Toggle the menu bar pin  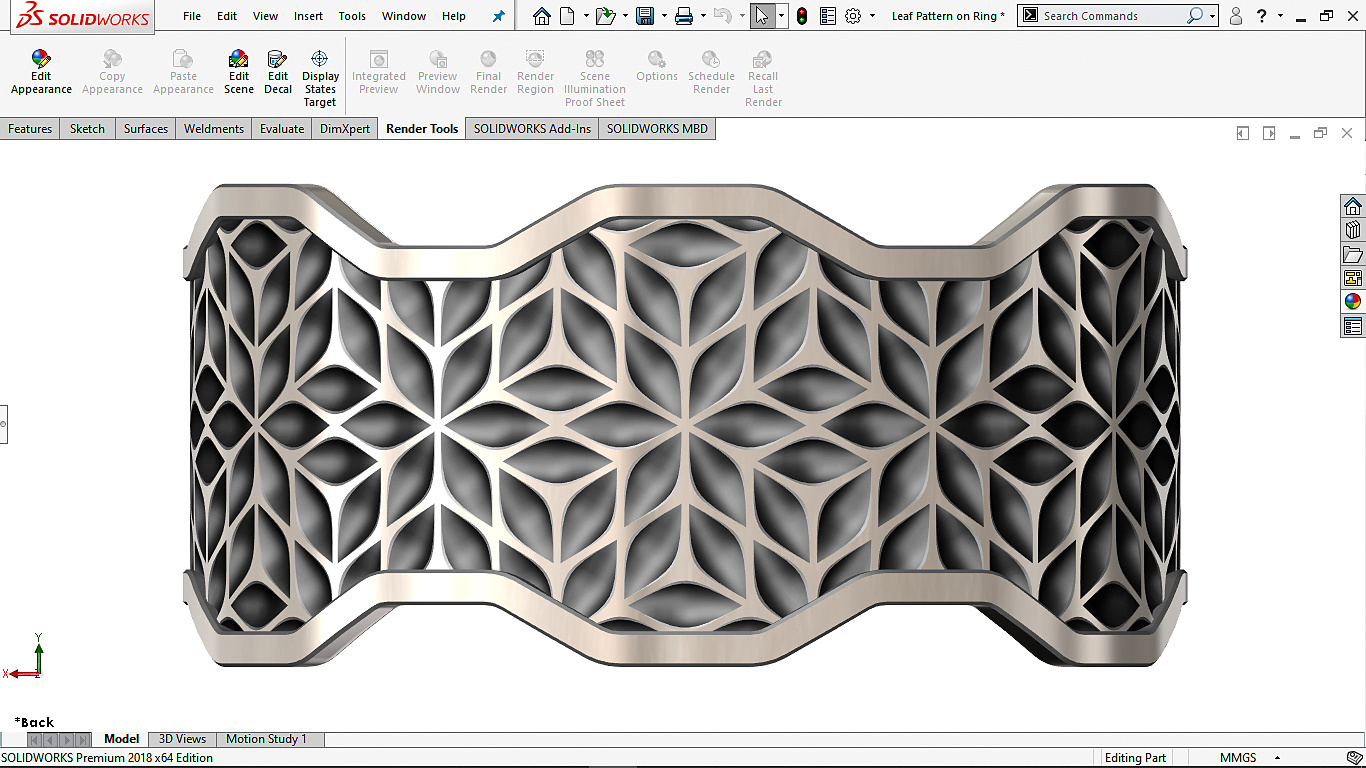click(499, 16)
